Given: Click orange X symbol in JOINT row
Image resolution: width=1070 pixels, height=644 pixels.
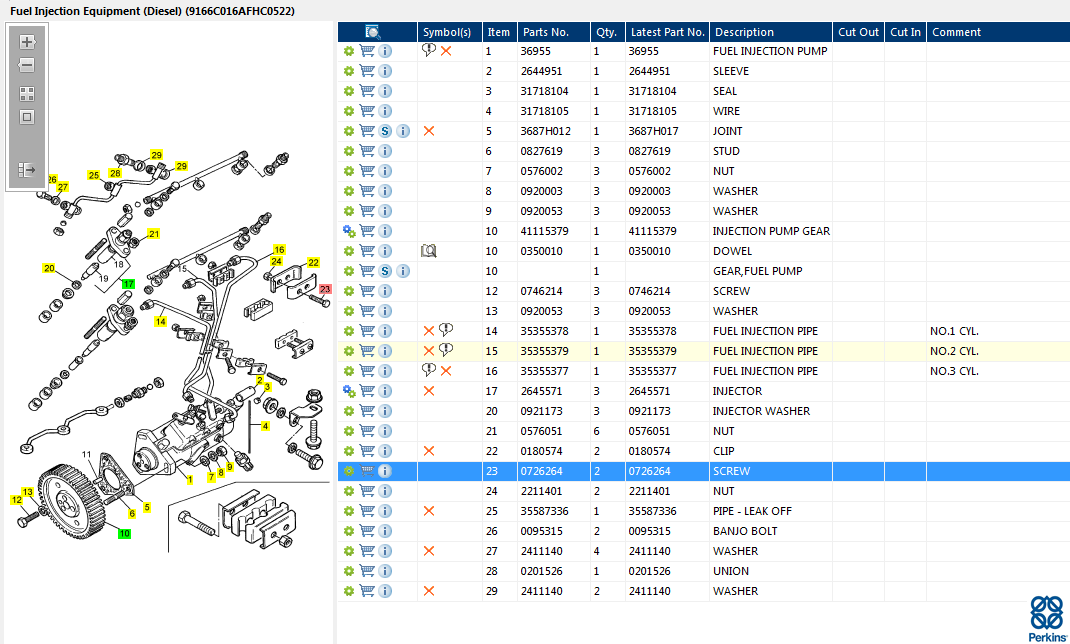Looking at the screenshot, I should tap(429, 131).
